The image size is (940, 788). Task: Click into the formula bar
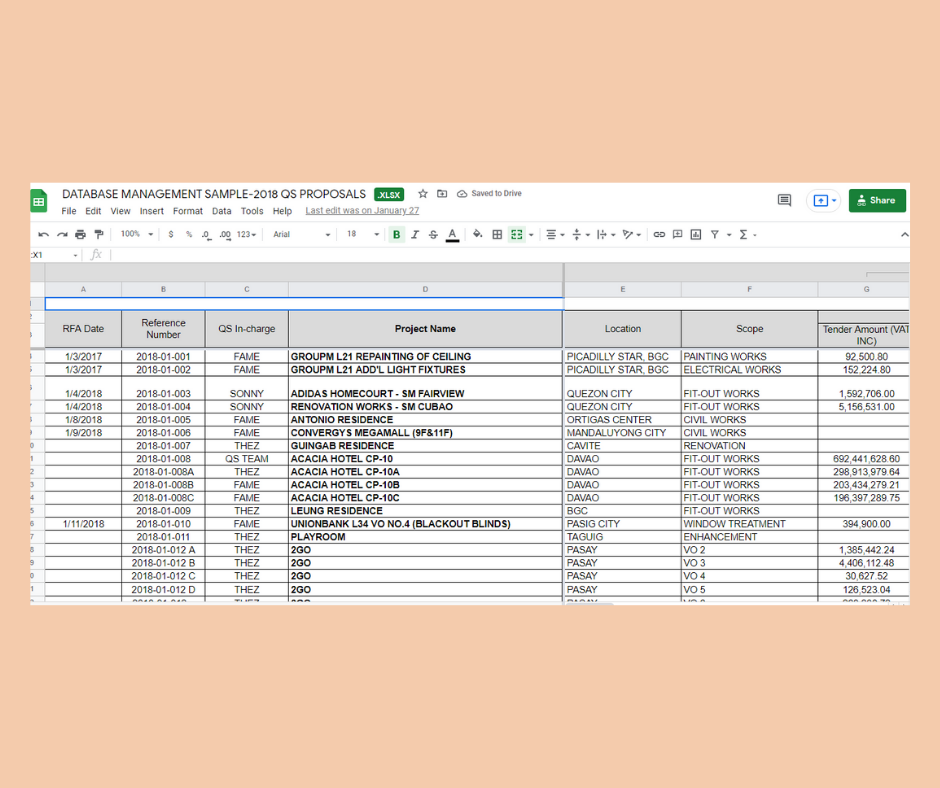click(510, 255)
